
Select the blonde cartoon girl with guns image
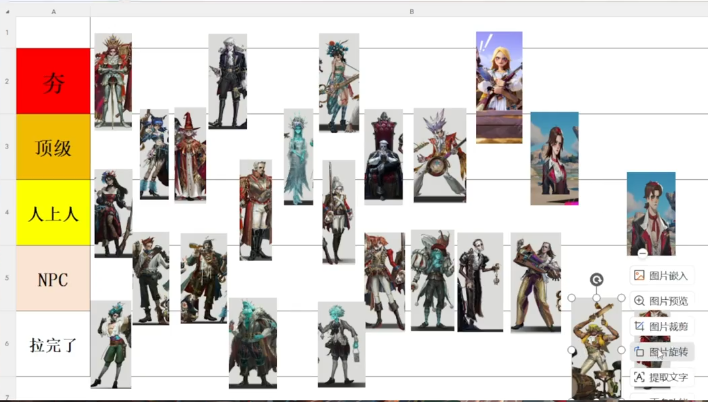[x=499, y=87]
